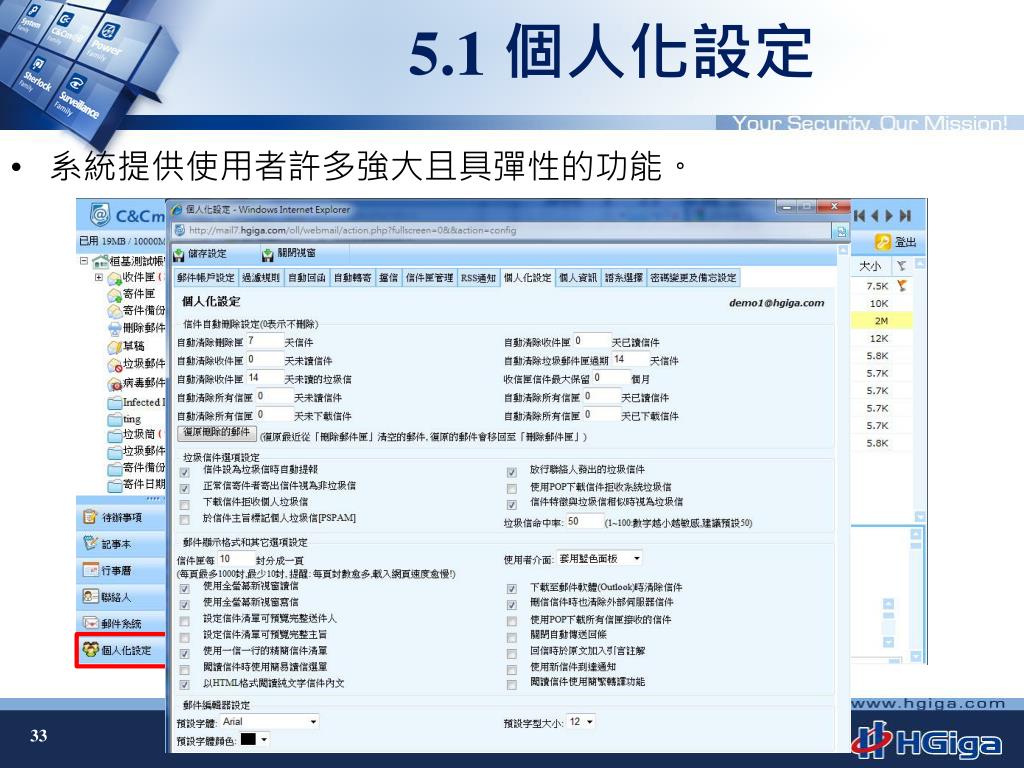Open 待辦事項 to-do icon in sidebar
The image size is (1024, 768).
click(90, 517)
